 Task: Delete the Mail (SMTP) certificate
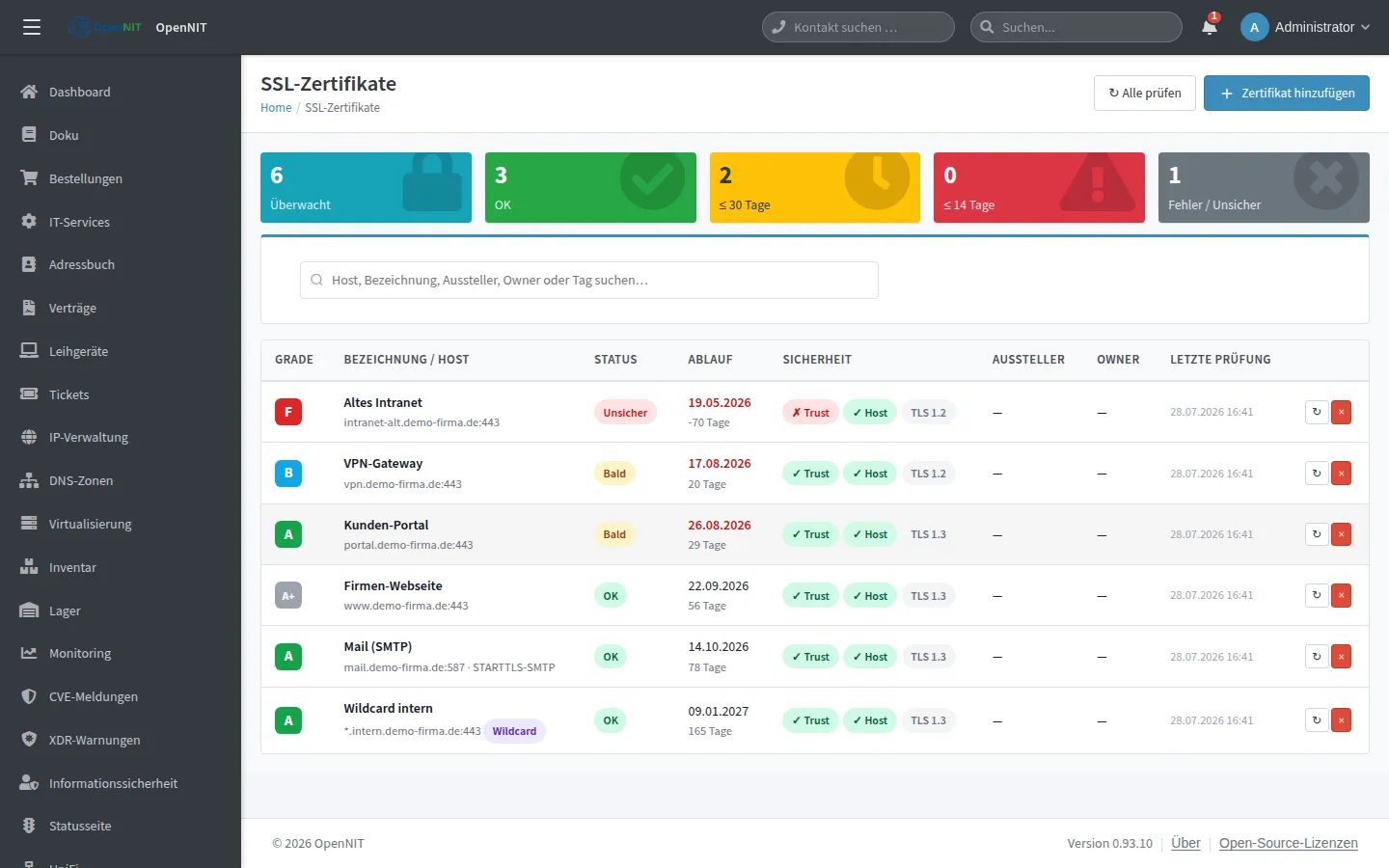(1341, 657)
